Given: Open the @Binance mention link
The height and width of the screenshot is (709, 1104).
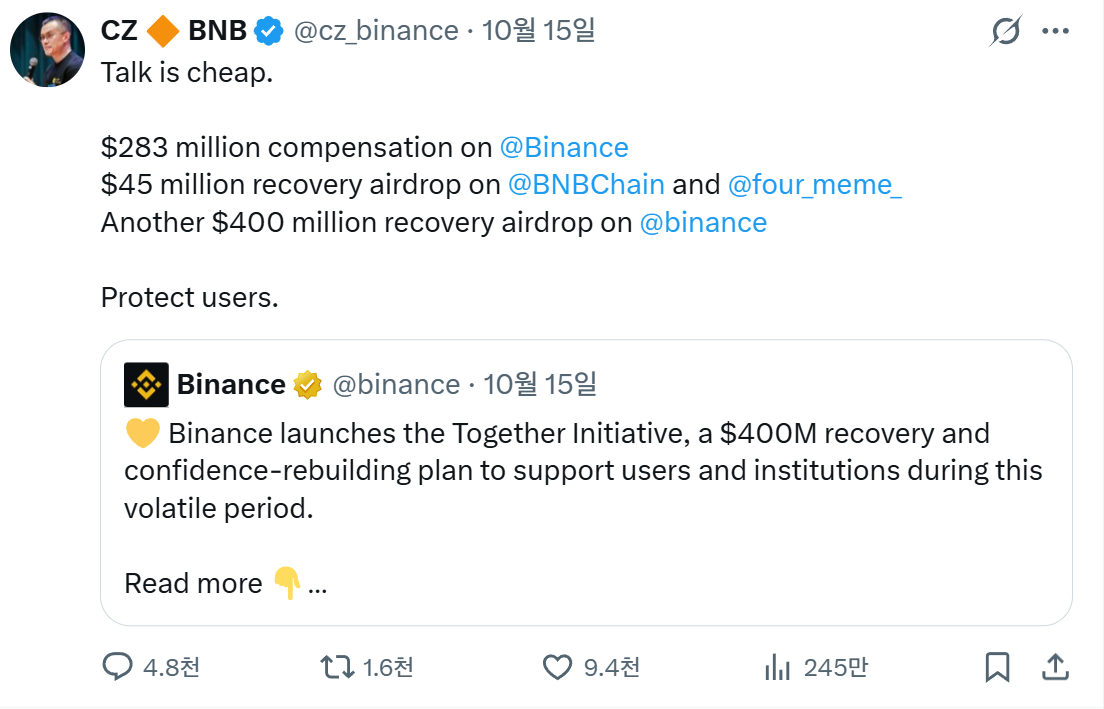Looking at the screenshot, I should coord(564,148).
